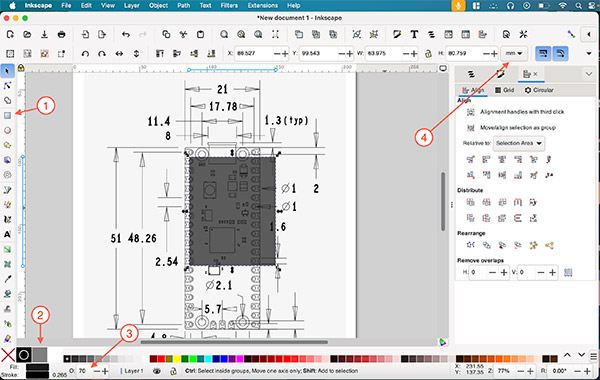
Task: Show next palette row arrow down
Action: [582, 355]
